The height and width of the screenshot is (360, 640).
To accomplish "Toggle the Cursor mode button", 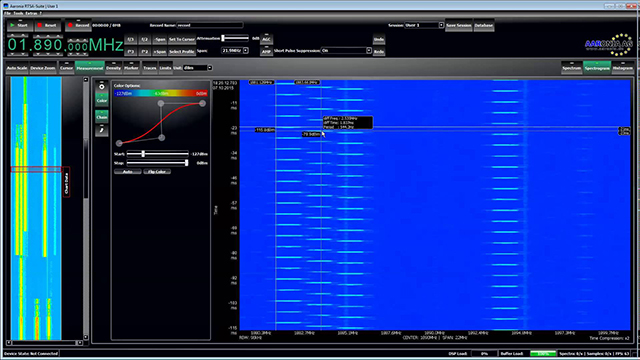I will [x=66, y=68].
